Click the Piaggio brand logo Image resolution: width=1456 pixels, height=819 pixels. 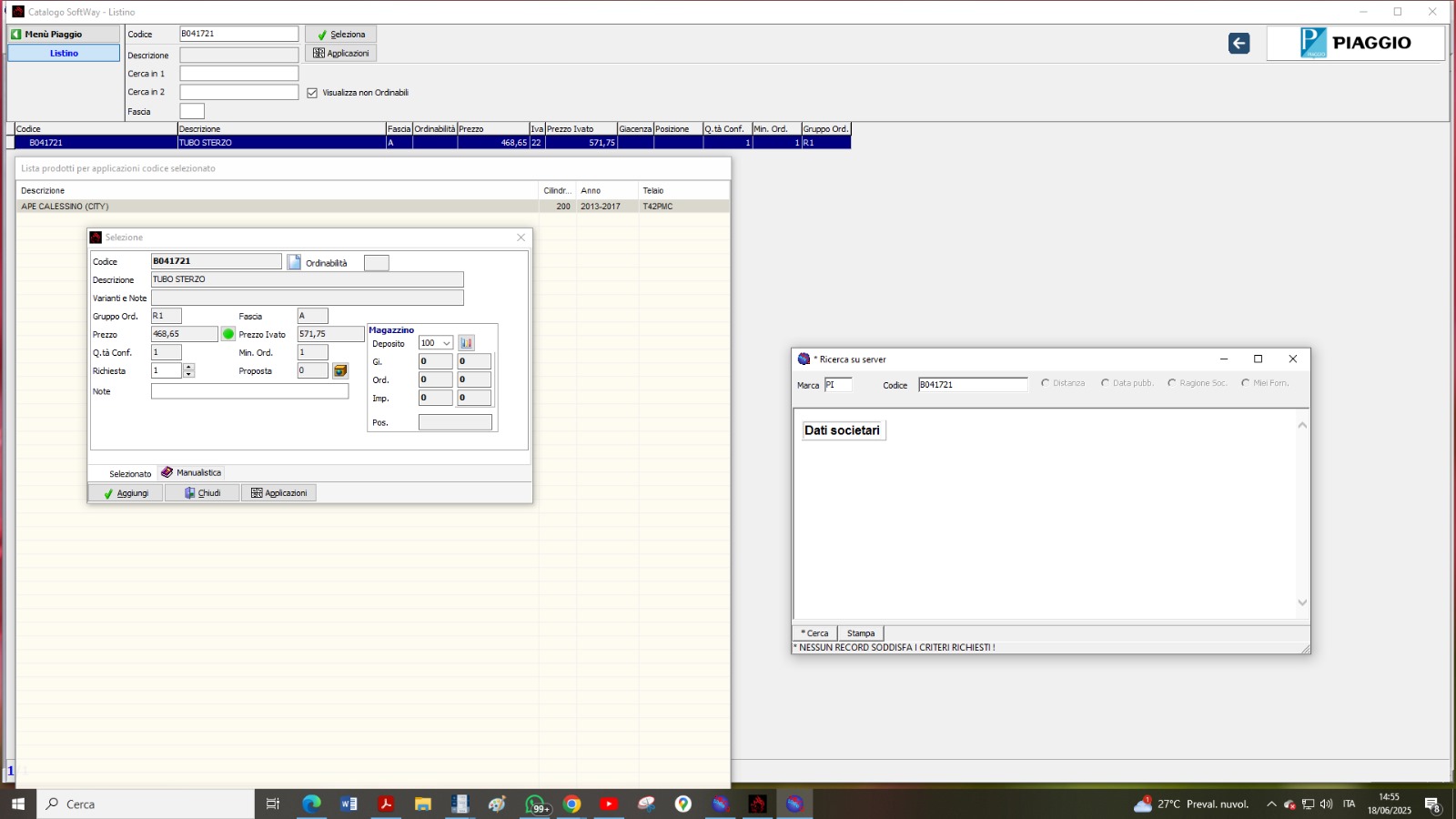pos(1355,43)
